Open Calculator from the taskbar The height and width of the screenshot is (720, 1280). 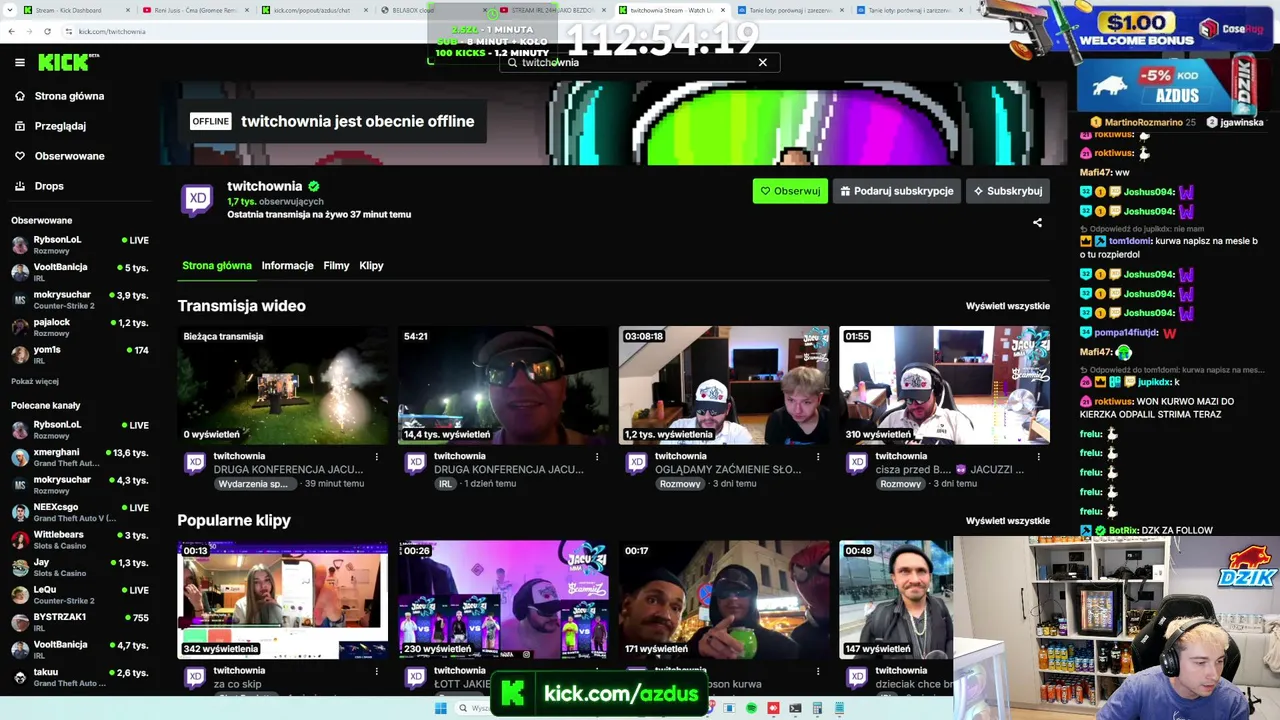(x=817, y=708)
